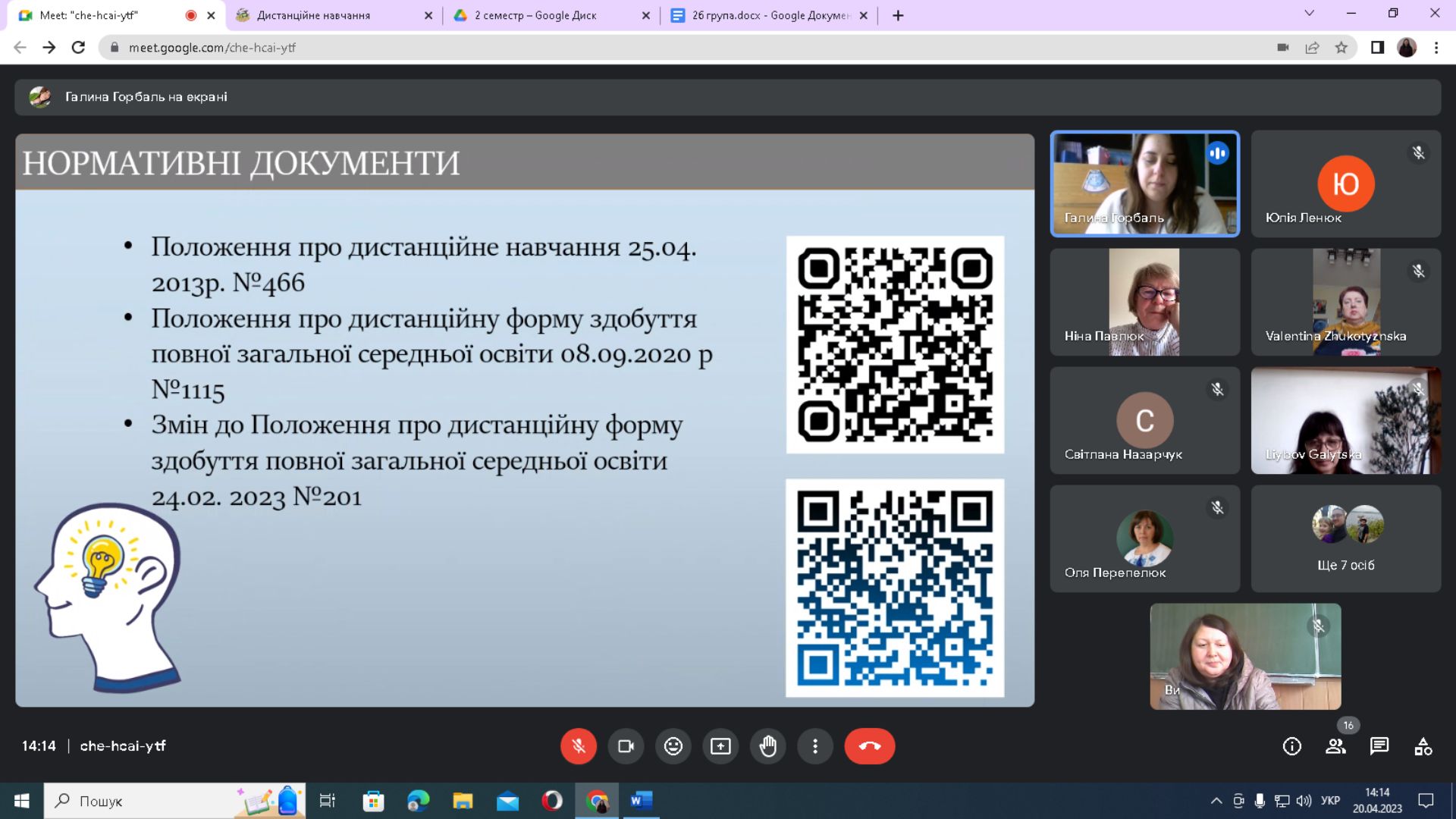Image resolution: width=1456 pixels, height=819 pixels.
Task: Click the network icon in system tray
Action: point(1282,801)
